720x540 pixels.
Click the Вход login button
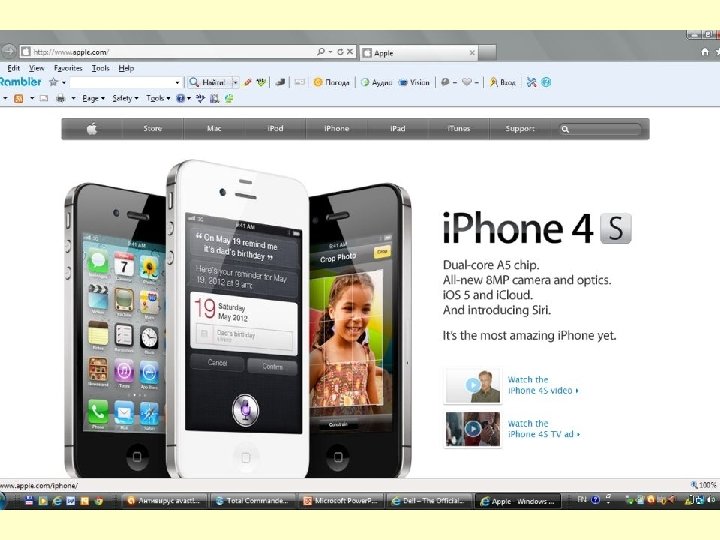point(502,82)
